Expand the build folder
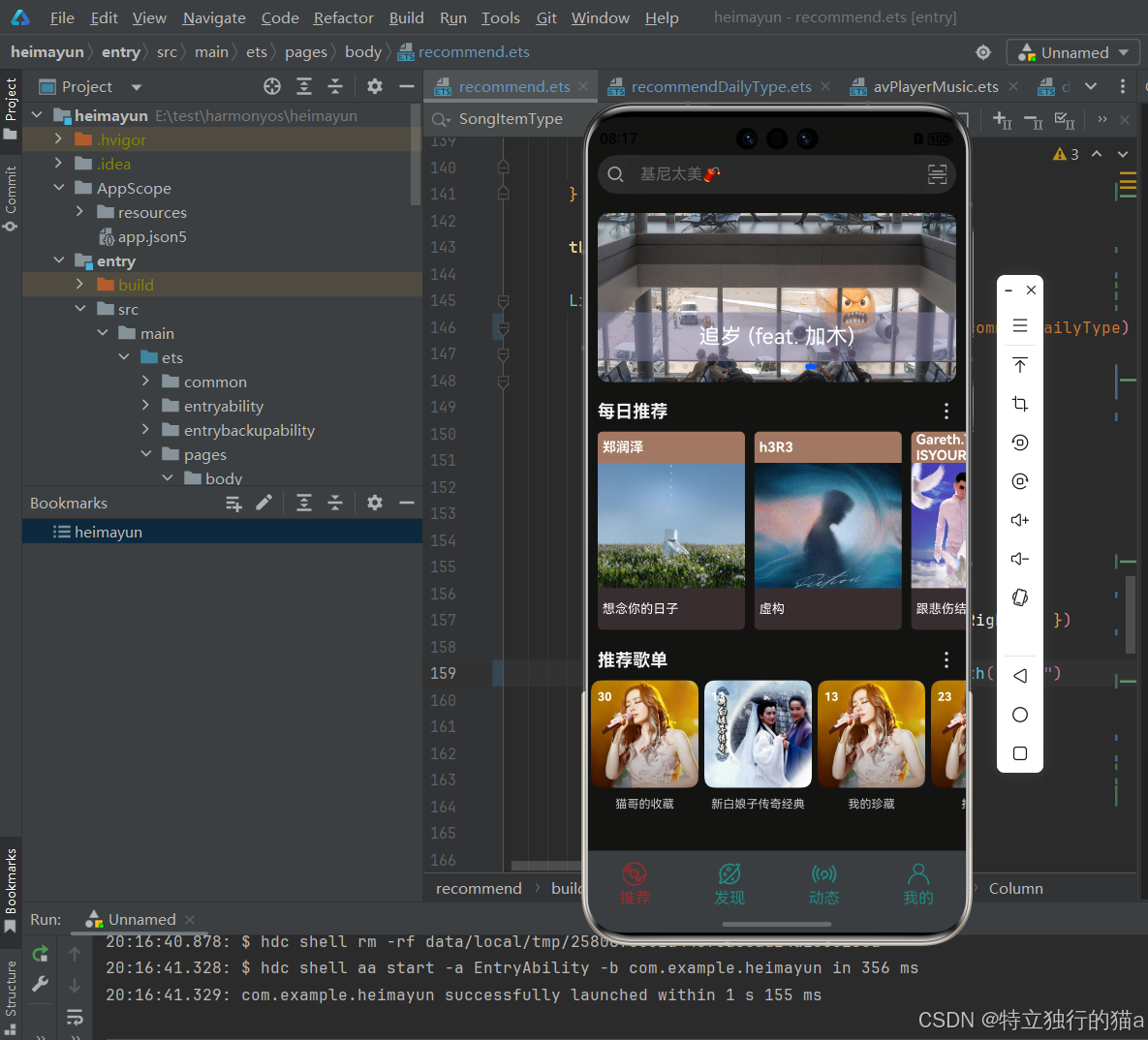Screen dimensions: 1148x1040 click(x=79, y=284)
